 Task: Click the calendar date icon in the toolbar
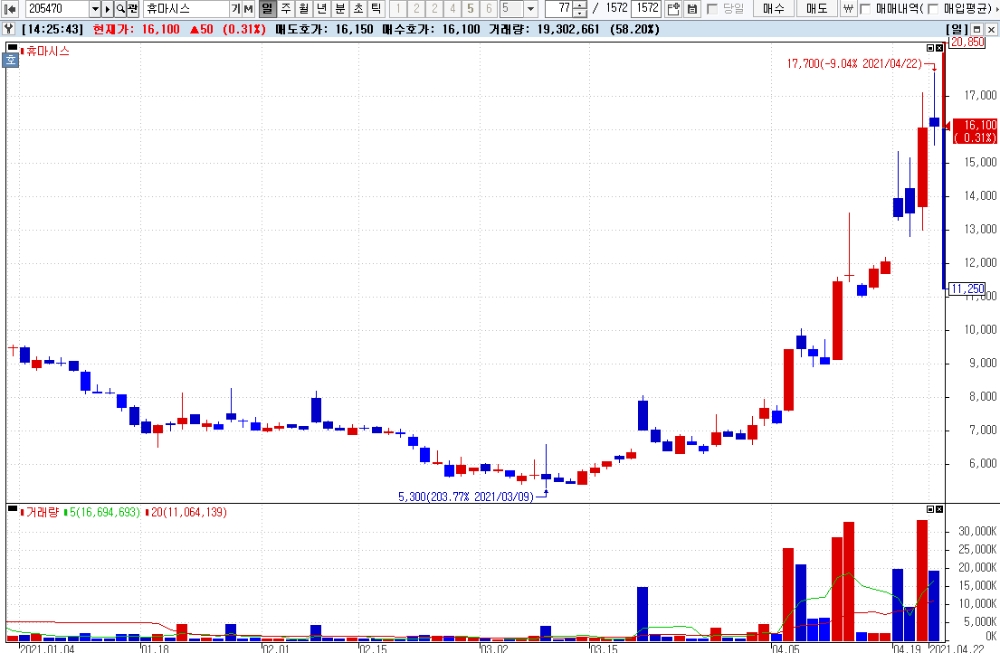click(691, 9)
